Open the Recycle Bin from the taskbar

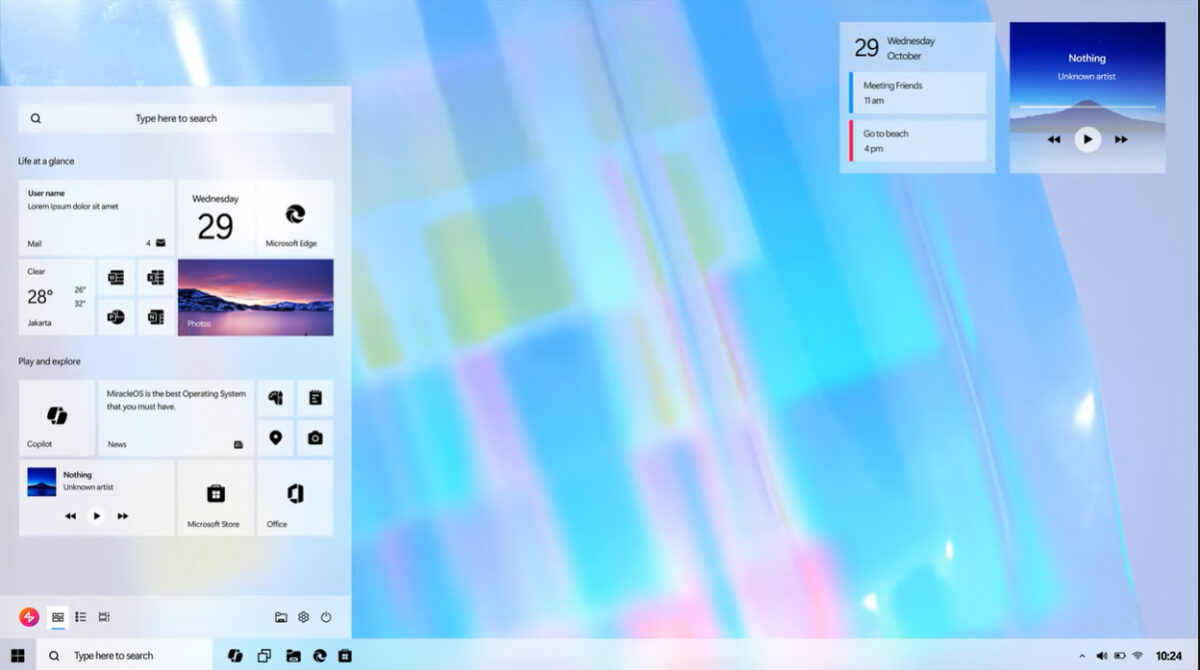click(x=345, y=655)
